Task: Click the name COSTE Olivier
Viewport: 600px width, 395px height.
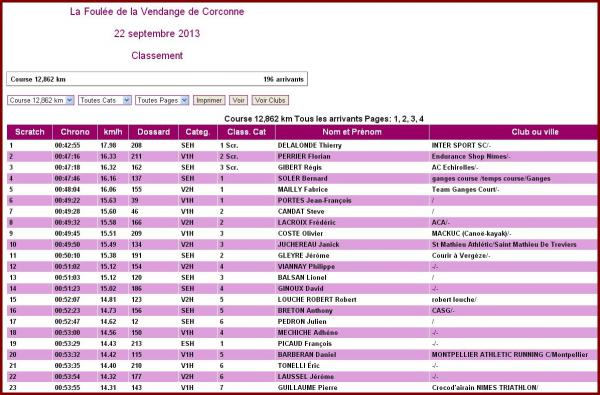Action: [300, 234]
